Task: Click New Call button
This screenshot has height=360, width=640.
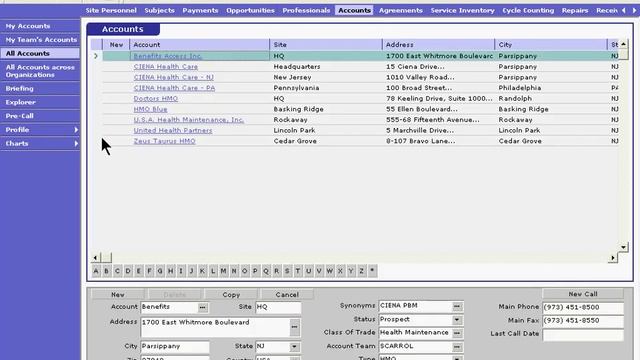Action: tap(583, 294)
